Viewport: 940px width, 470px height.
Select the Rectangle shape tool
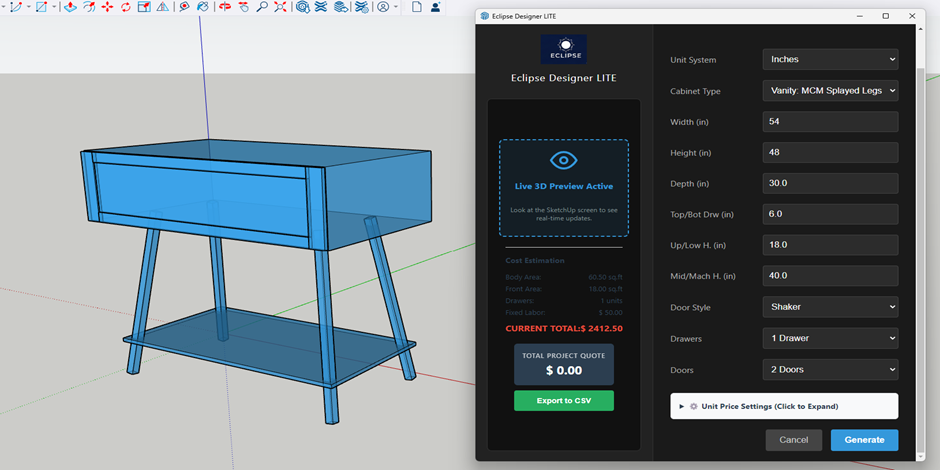41,7
